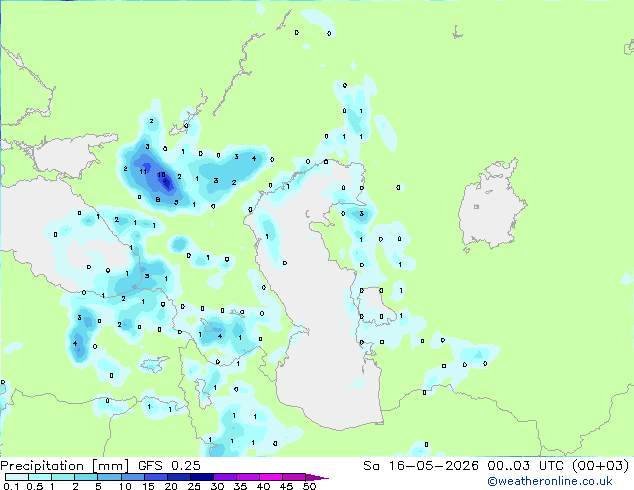Select the 25–30 mm dark navy legend box
The image size is (634, 490).
click(201, 477)
